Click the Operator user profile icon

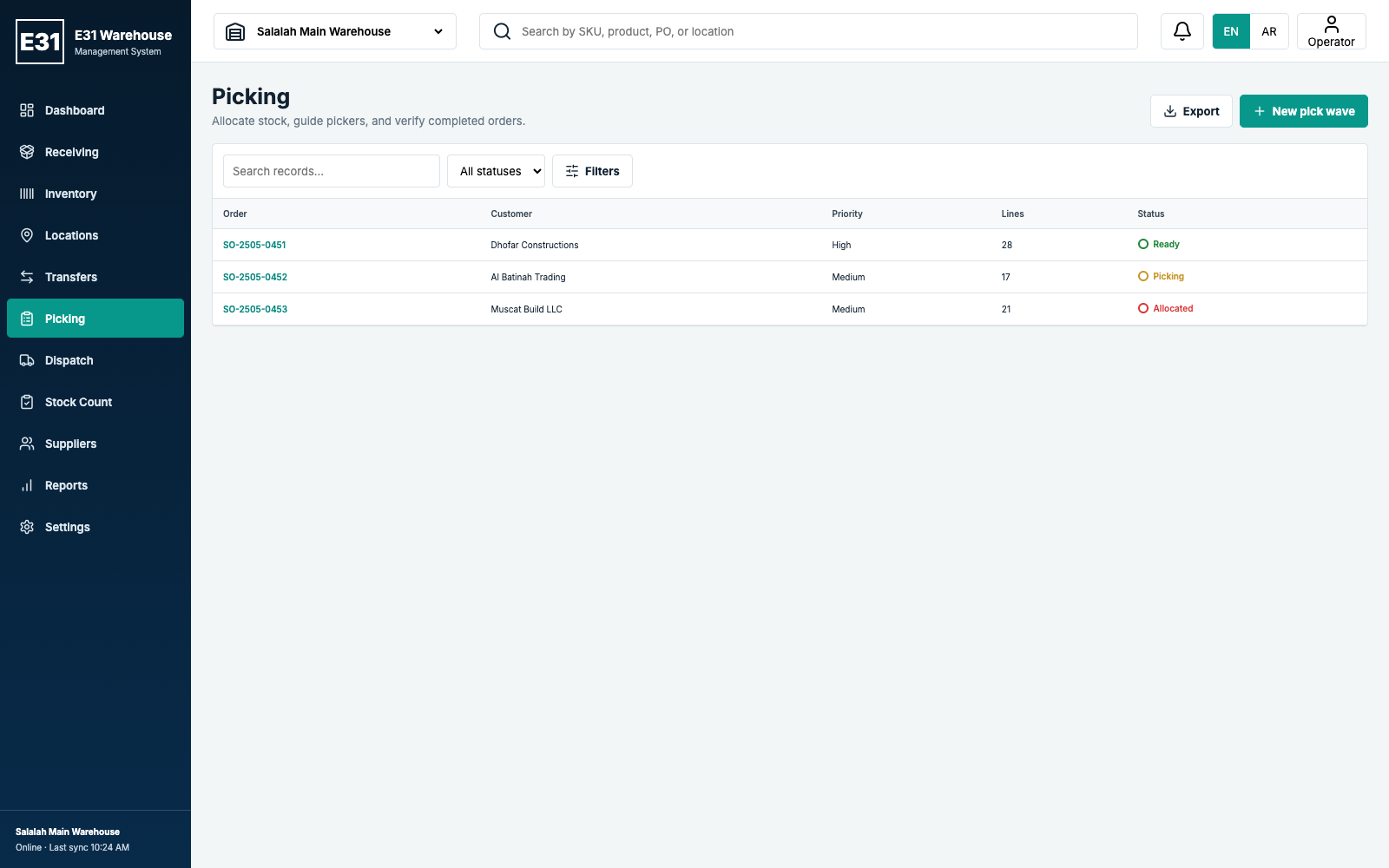(1332, 24)
